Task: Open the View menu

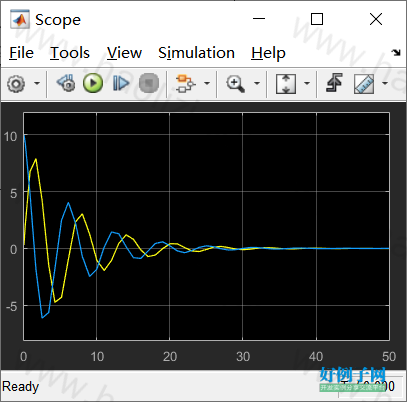Action: pos(124,53)
